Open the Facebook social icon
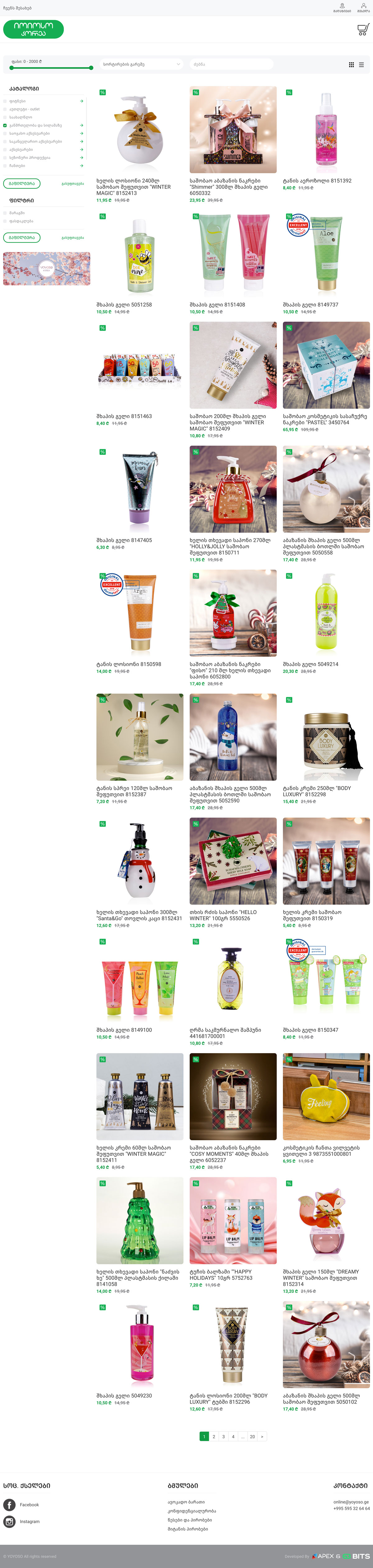The height and width of the screenshot is (1568, 373). [9, 1504]
